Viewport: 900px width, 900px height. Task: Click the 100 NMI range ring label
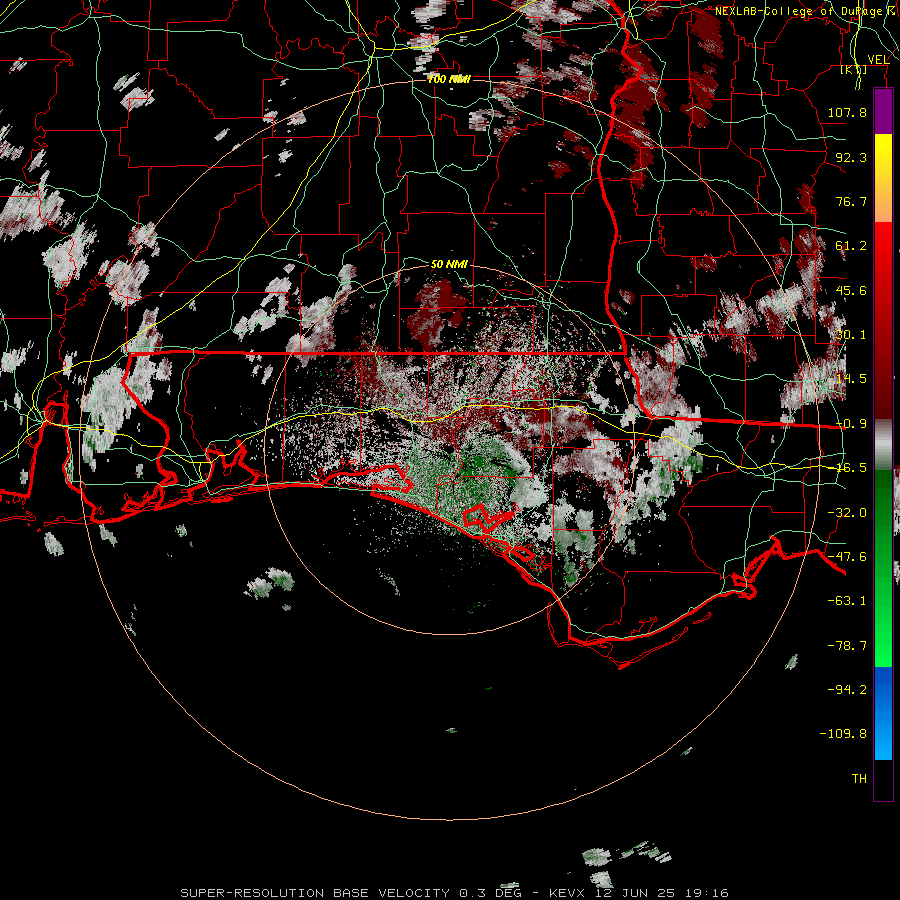449,79
